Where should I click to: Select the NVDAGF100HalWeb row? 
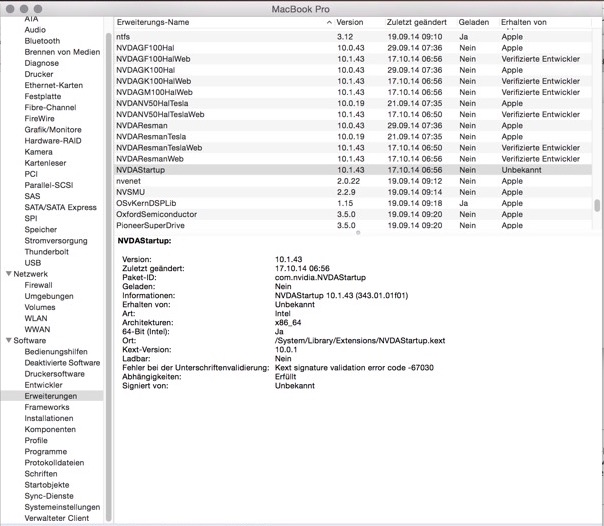click(353, 59)
